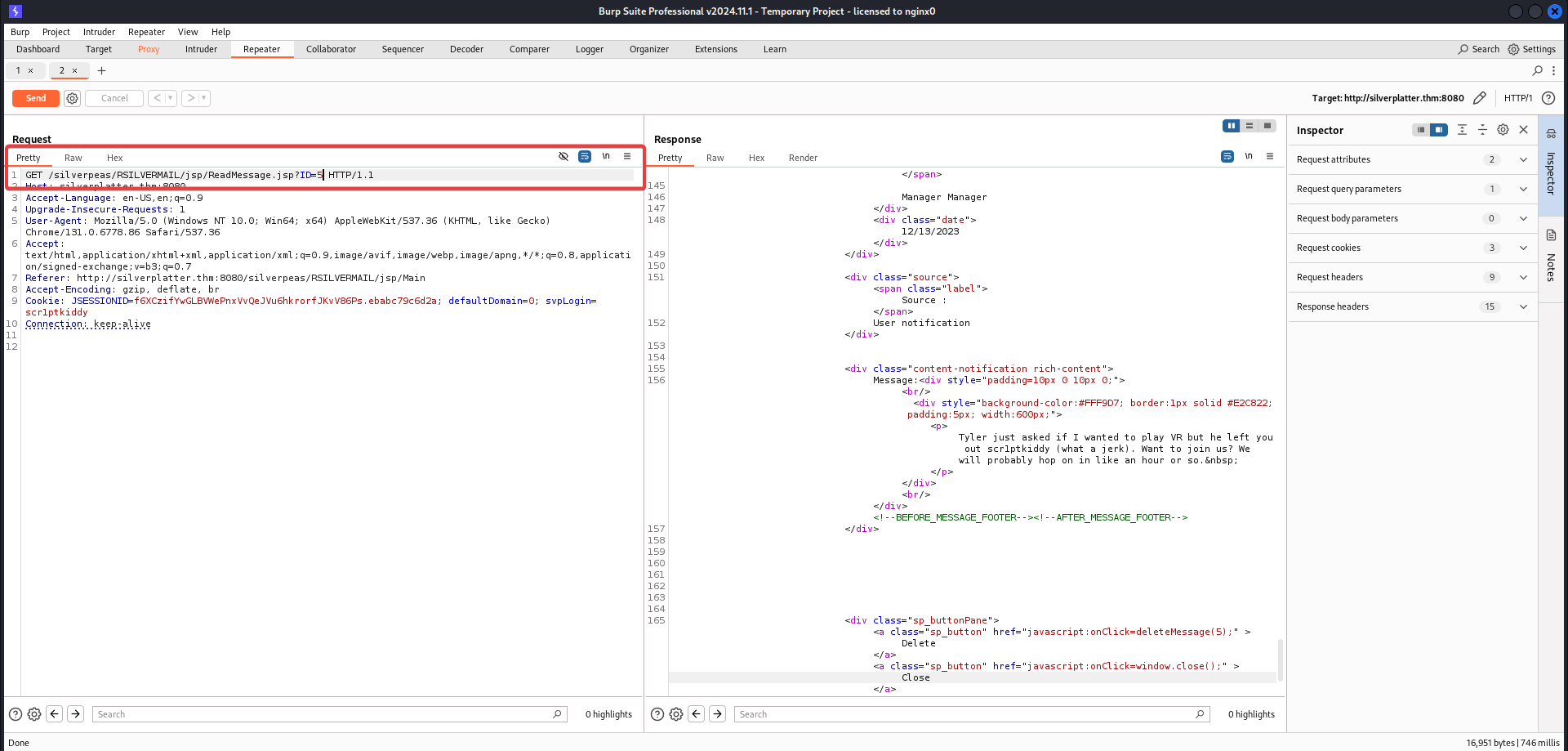This screenshot has height=751, width=1568.
Task: Select top-bottom request/response layout
Action: 1249,126
